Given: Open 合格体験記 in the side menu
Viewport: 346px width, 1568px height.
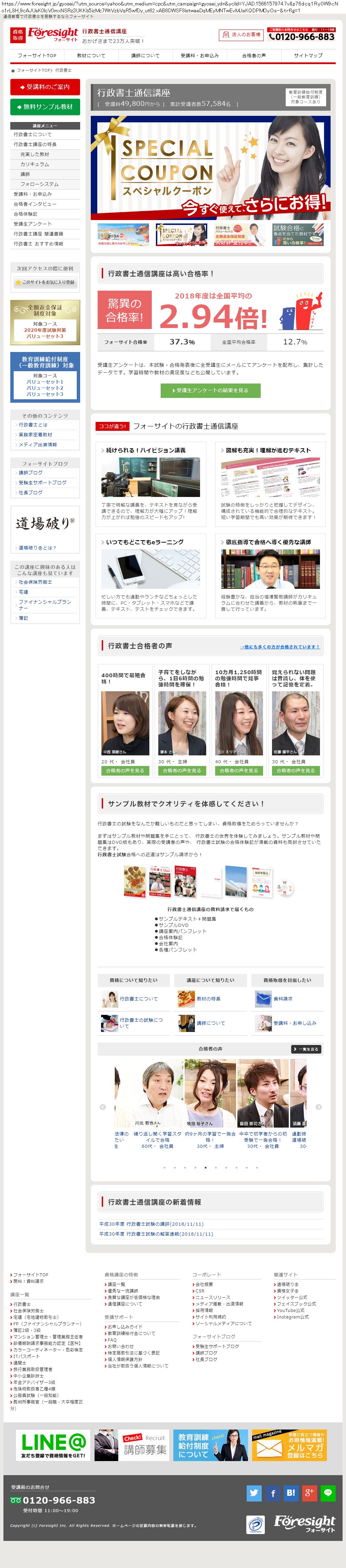Looking at the screenshot, I should (26, 214).
